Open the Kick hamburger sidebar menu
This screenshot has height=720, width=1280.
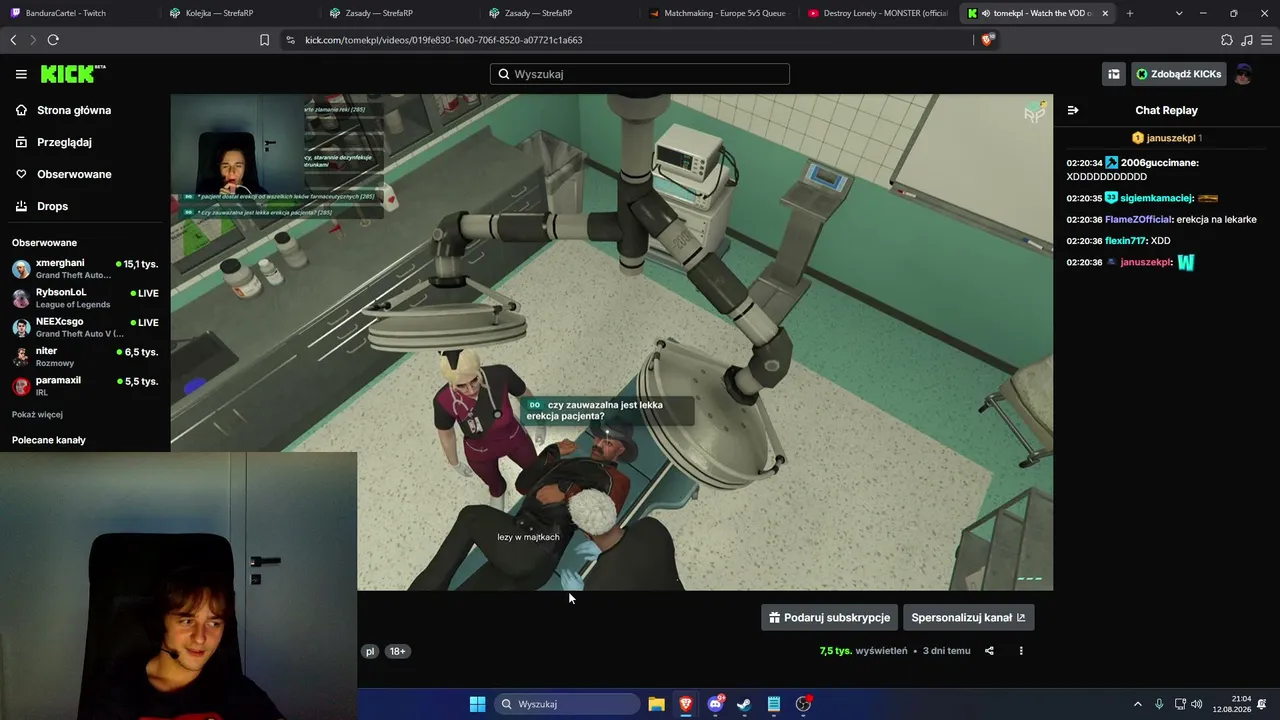[21, 74]
